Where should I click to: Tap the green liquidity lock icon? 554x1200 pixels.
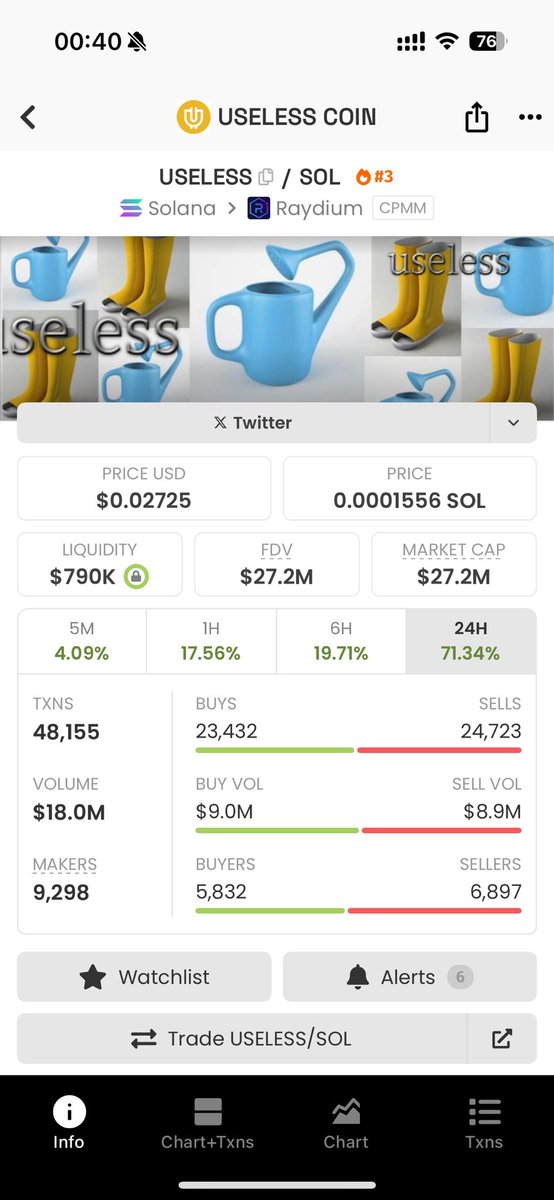pos(136,576)
